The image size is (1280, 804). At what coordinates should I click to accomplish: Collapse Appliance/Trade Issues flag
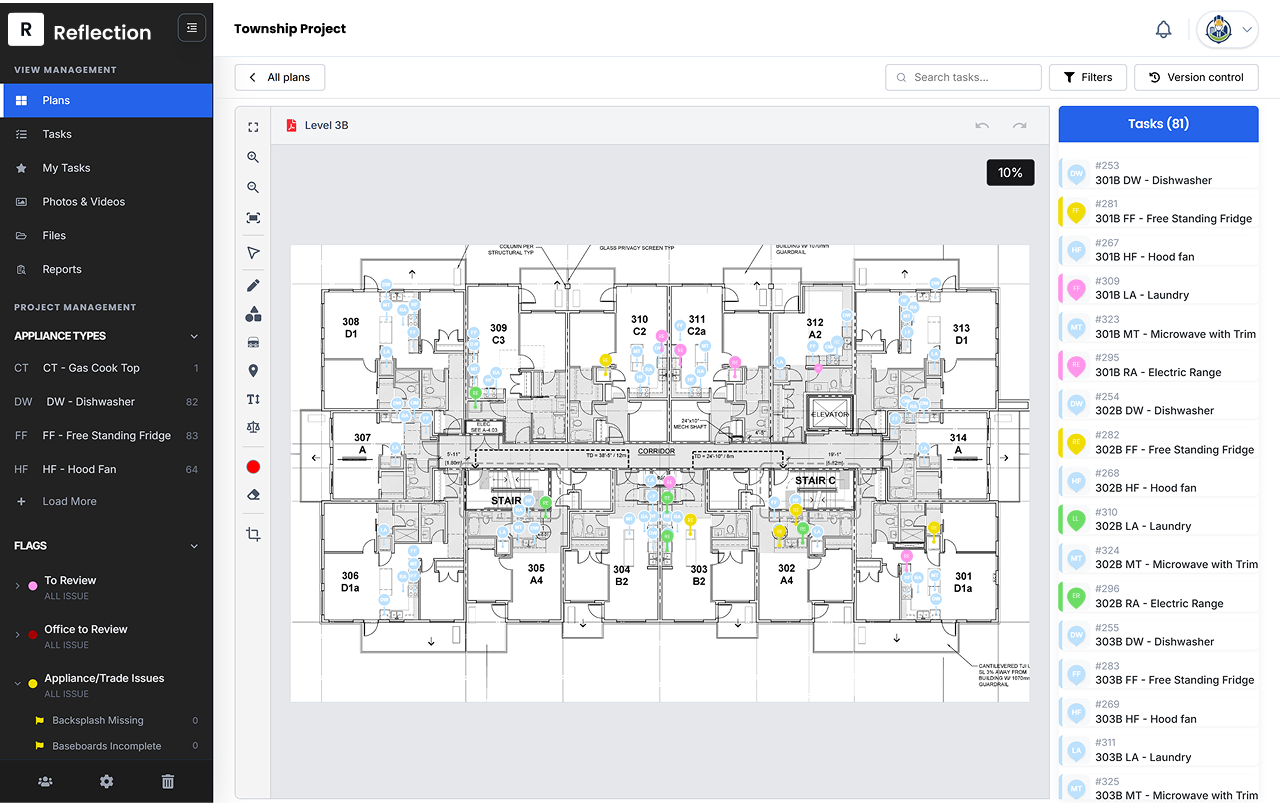coord(17,684)
